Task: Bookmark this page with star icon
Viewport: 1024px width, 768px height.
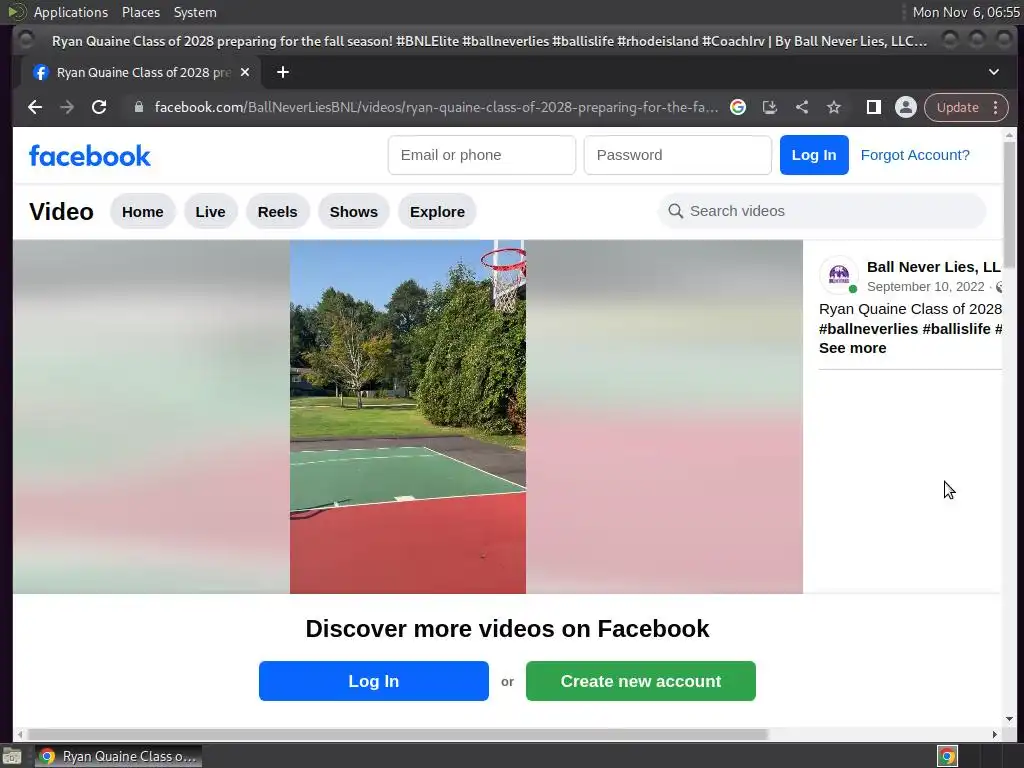Action: tap(834, 107)
